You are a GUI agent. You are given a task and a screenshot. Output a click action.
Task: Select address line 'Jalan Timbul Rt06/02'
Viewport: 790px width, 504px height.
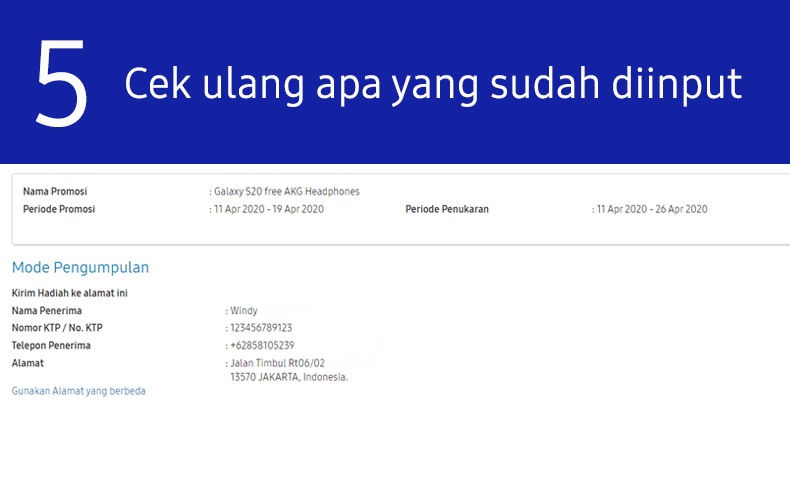tap(278, 363)
